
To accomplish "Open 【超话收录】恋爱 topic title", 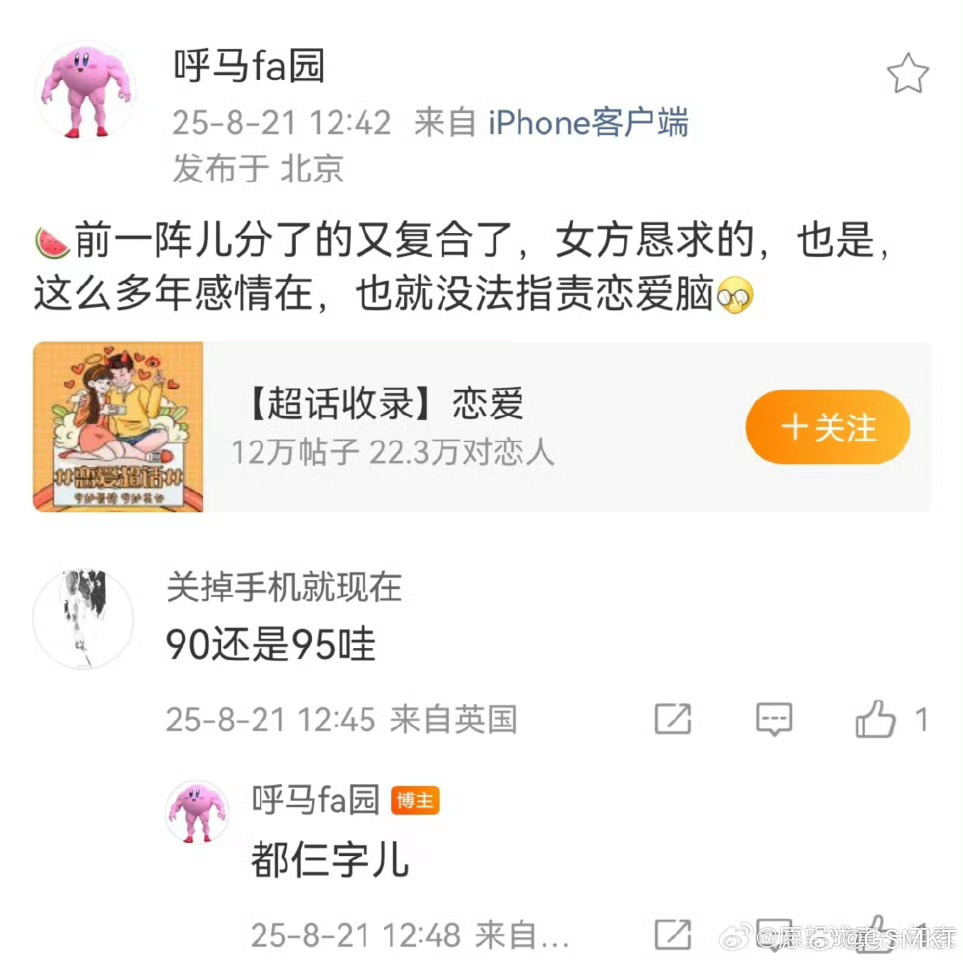I will click(386, 404).
